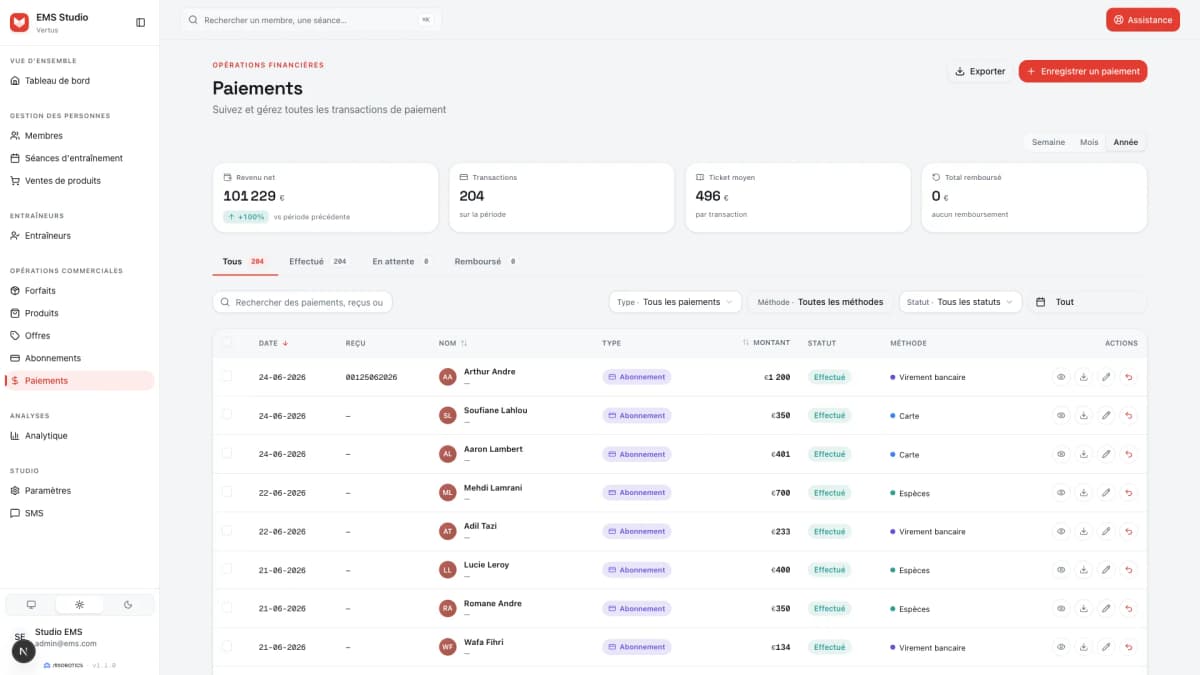Check the Romane Andre row checkbox
Screen dimensions: 1200x675
(x=227, y=607)
